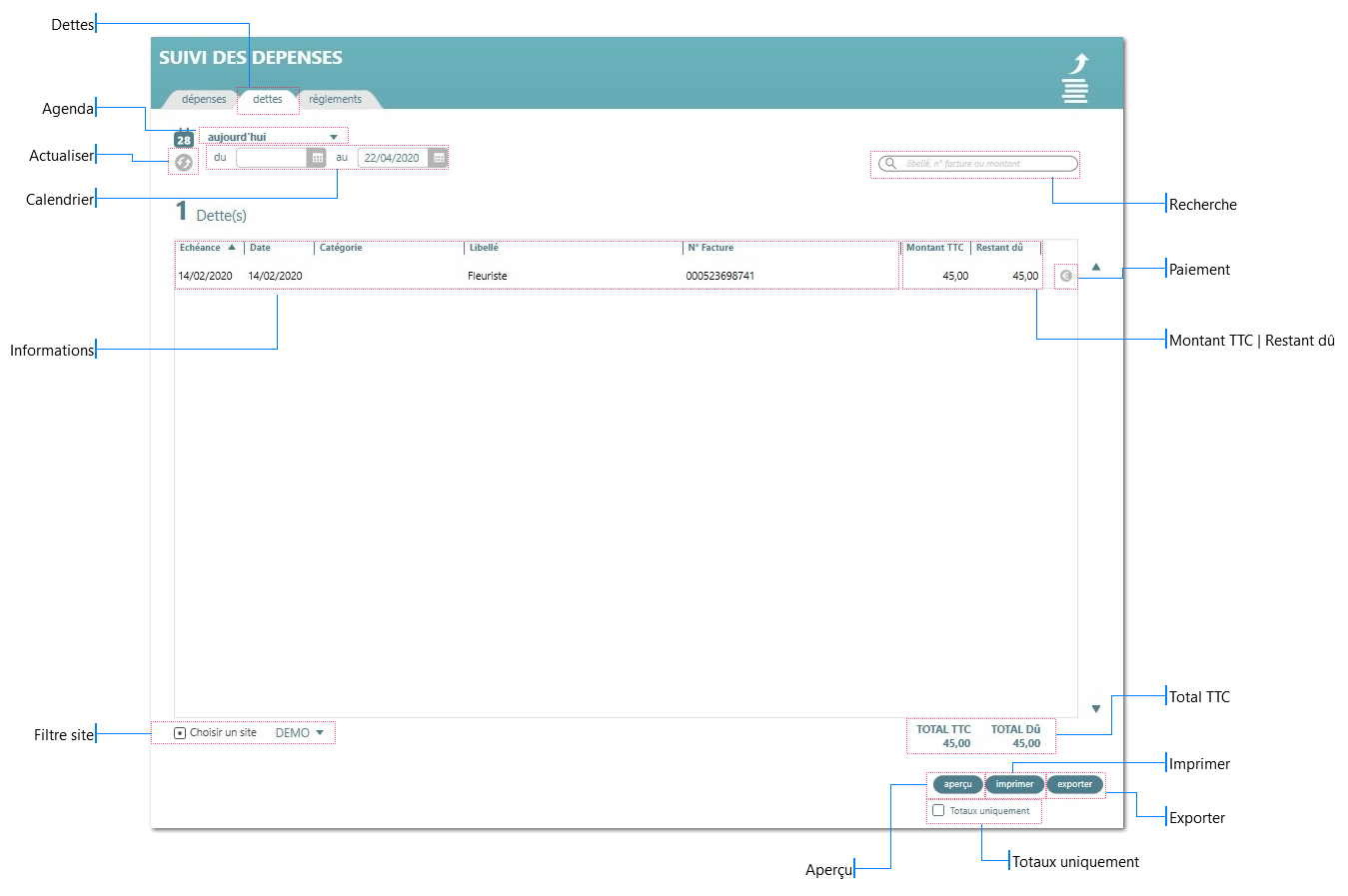This screenshot has width=1348, height=896.
Task: Sort by the Montant TTC column header
Action: [x=935, y=248]
